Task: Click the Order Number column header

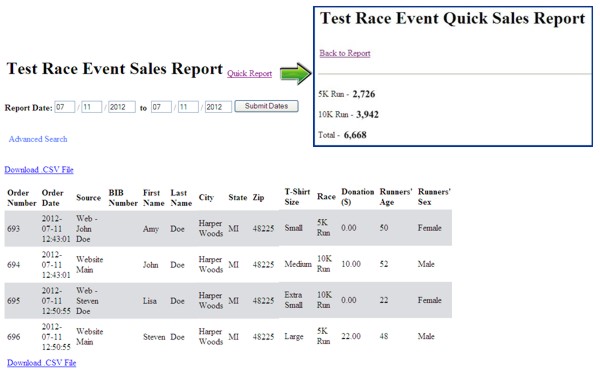Action: pos(22,198)
